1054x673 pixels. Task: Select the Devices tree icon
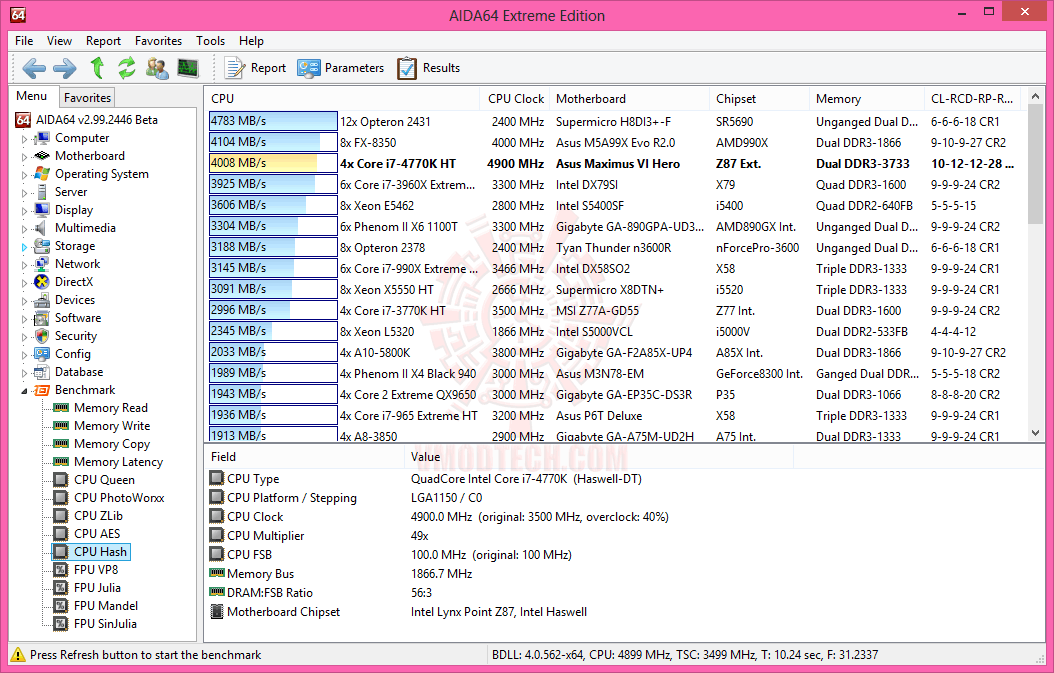point(42,300)
